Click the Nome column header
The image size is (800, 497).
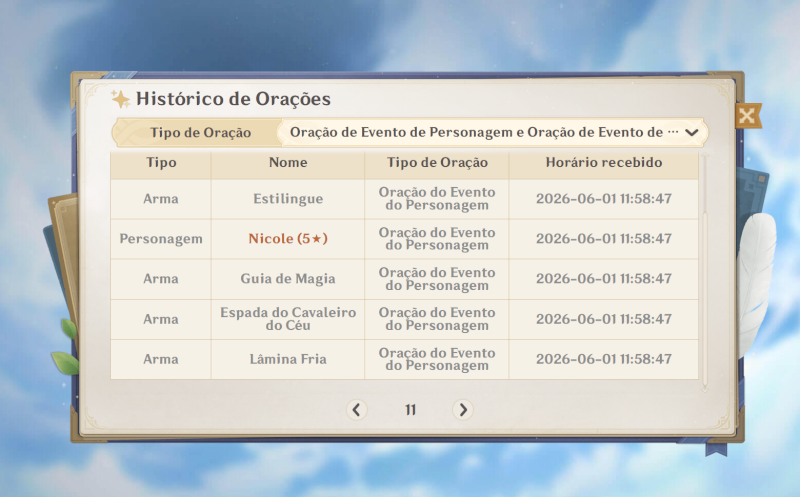[288, 162]
